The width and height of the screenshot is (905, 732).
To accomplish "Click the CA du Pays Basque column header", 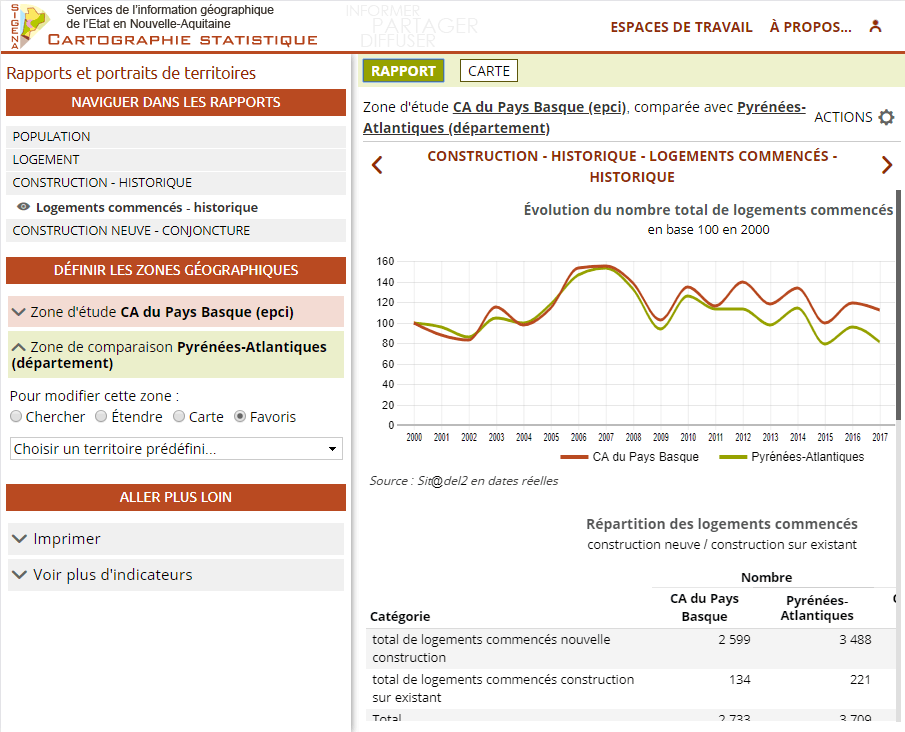I will pyautogui.click(x=704, y=607).
